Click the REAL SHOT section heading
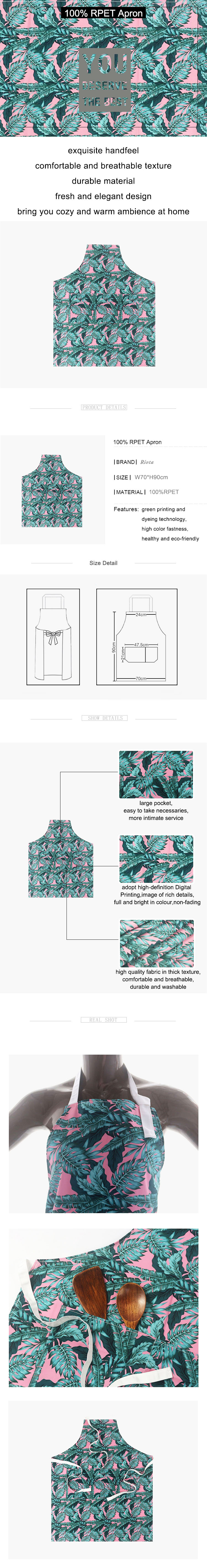This screenshot has width=207, height=1568. (104, 1020)
